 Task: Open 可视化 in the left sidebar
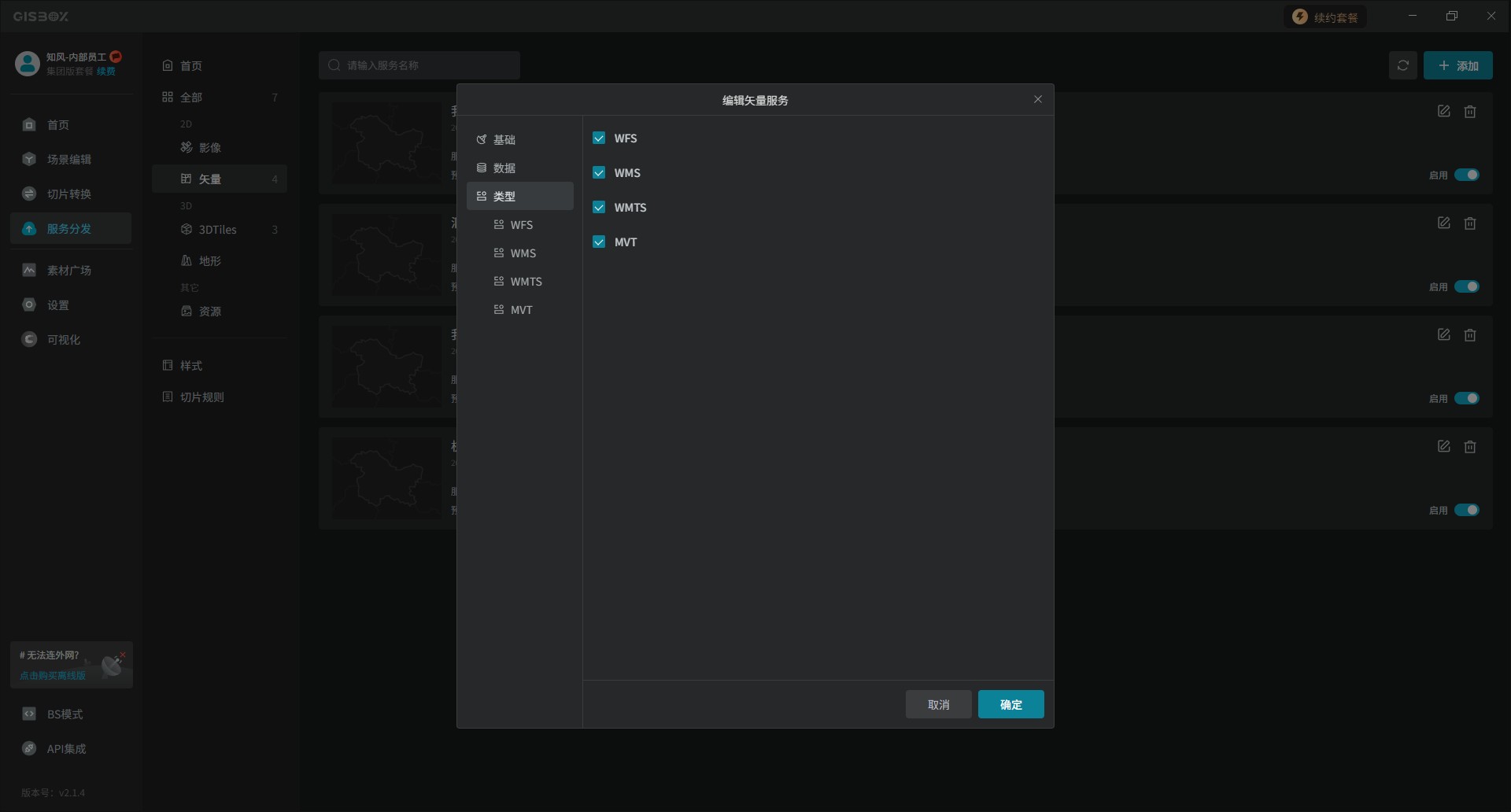point(63,340)
